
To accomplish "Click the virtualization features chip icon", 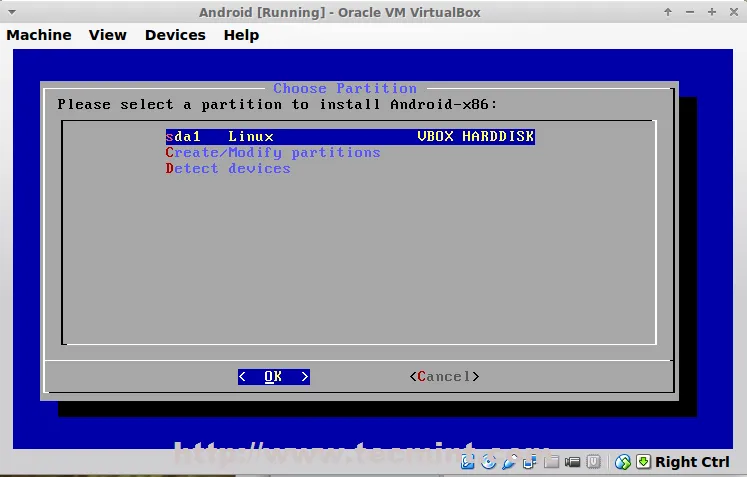I will [593, 462].
